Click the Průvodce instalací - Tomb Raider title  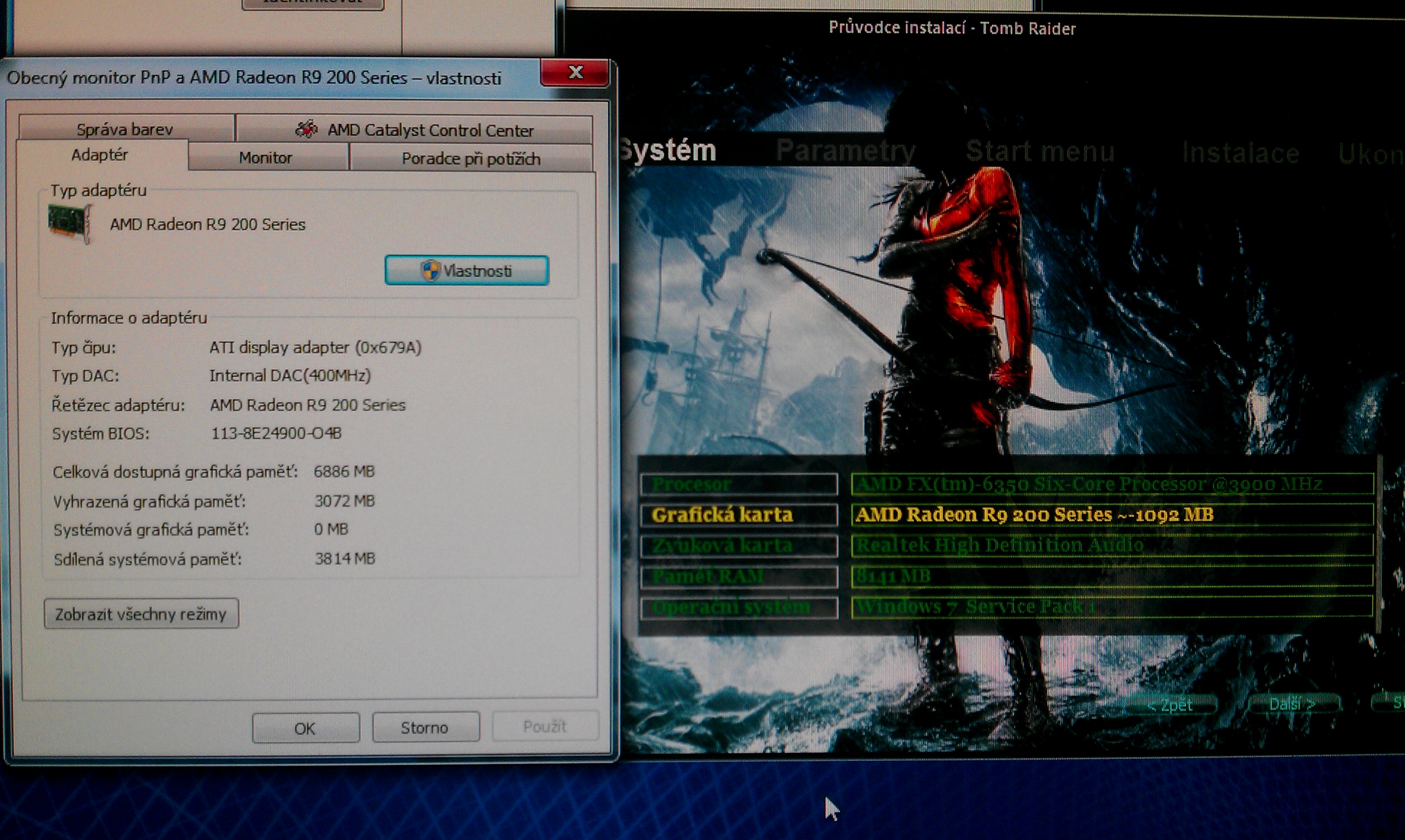pos(952,28)
